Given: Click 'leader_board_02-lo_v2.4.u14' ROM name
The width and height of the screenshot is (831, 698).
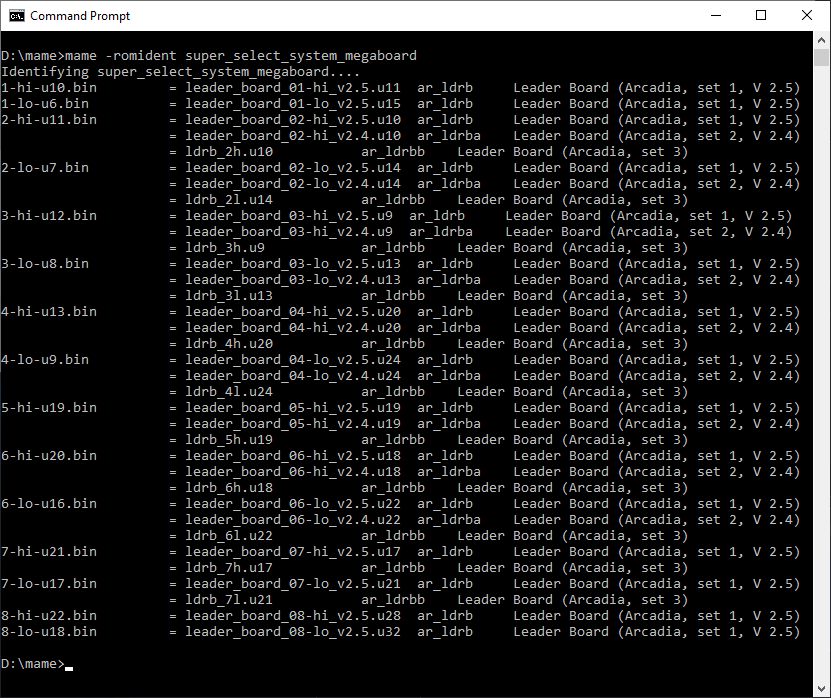Looking at the screenshot, I should pyautogui.click(x=293, y=183).
